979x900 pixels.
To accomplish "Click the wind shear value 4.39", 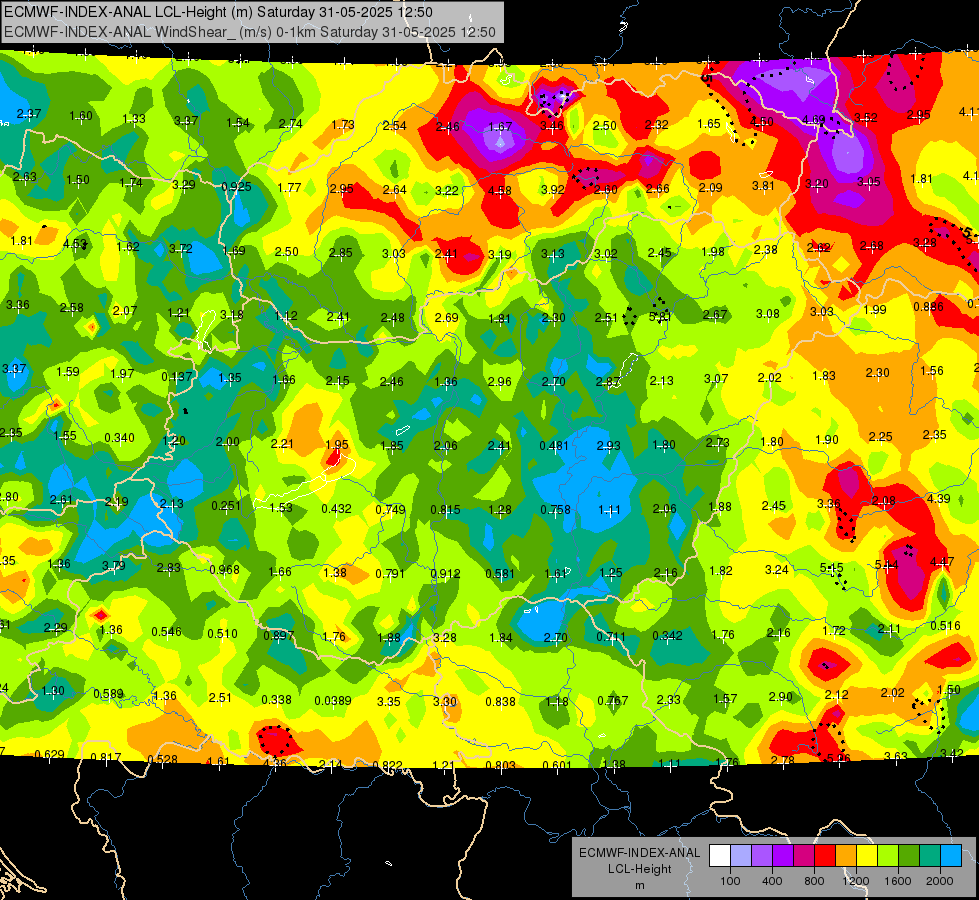I will point(938,499).
